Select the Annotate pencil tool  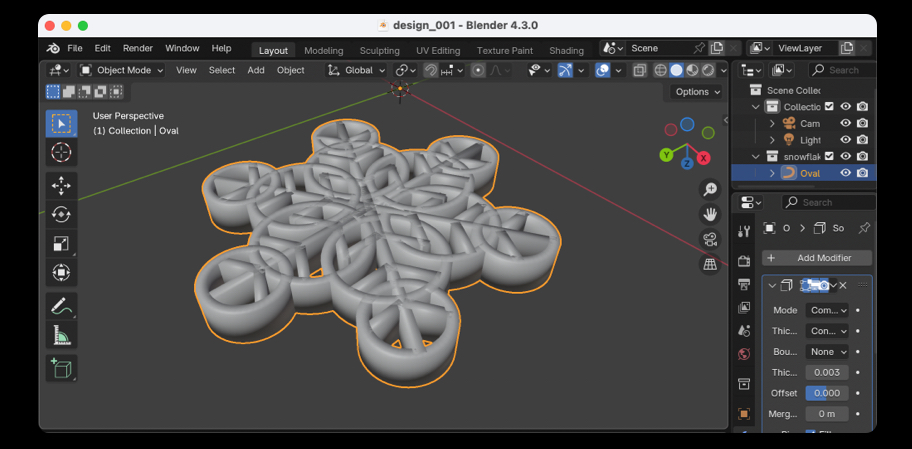61,306
